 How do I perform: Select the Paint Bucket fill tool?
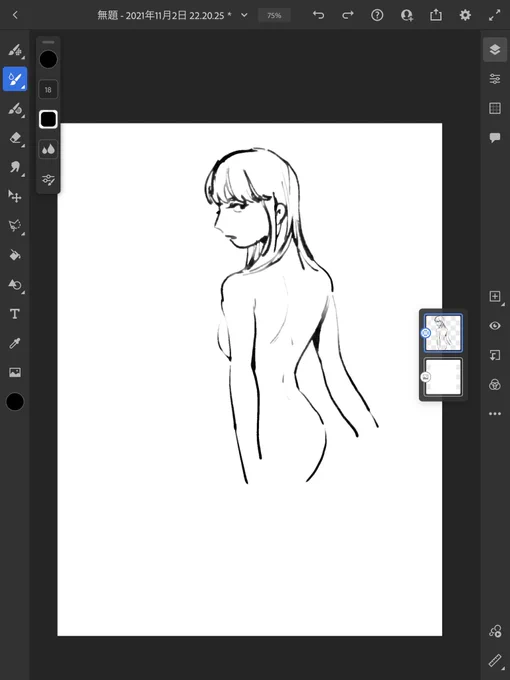pos(15,255)
